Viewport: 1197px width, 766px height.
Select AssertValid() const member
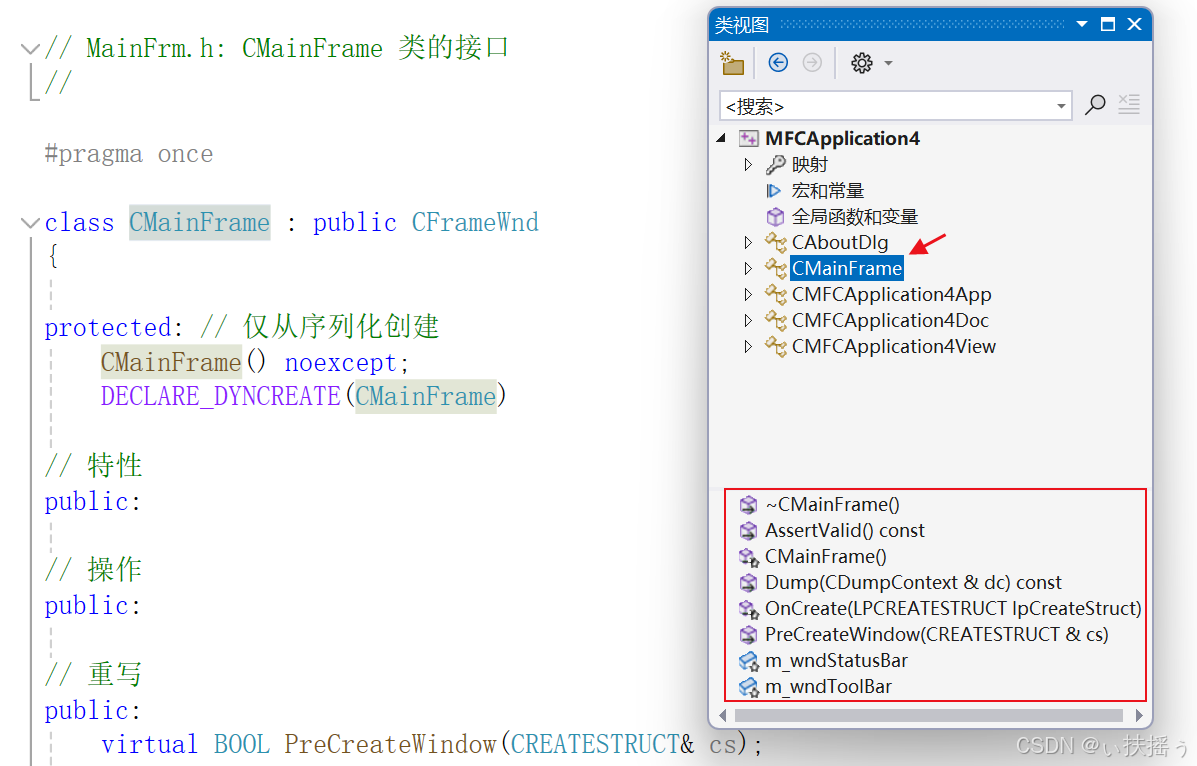point(844,531)
